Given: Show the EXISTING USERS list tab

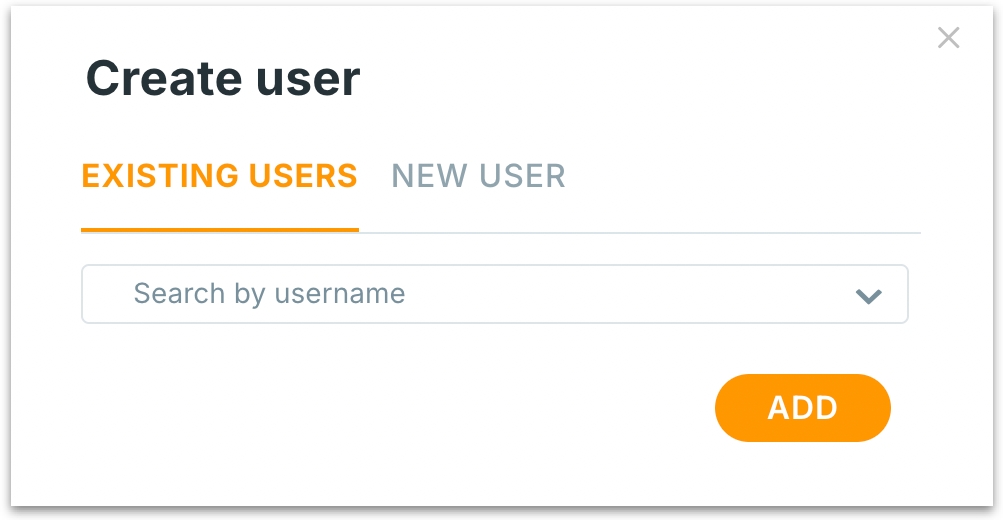Looking at the screenshot, I should [219, 177].
